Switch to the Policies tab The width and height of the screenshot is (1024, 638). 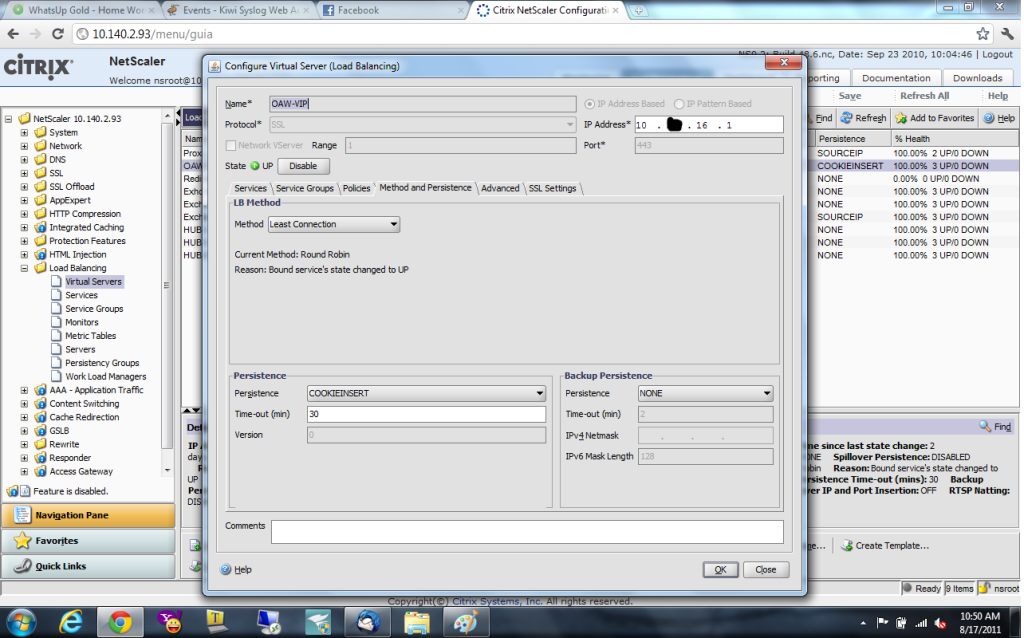357,188
